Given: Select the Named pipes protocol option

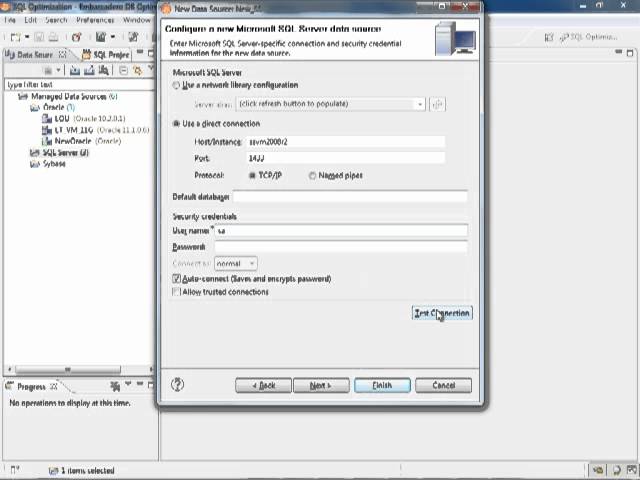Looking at the screenshot, I should (336, 176).
